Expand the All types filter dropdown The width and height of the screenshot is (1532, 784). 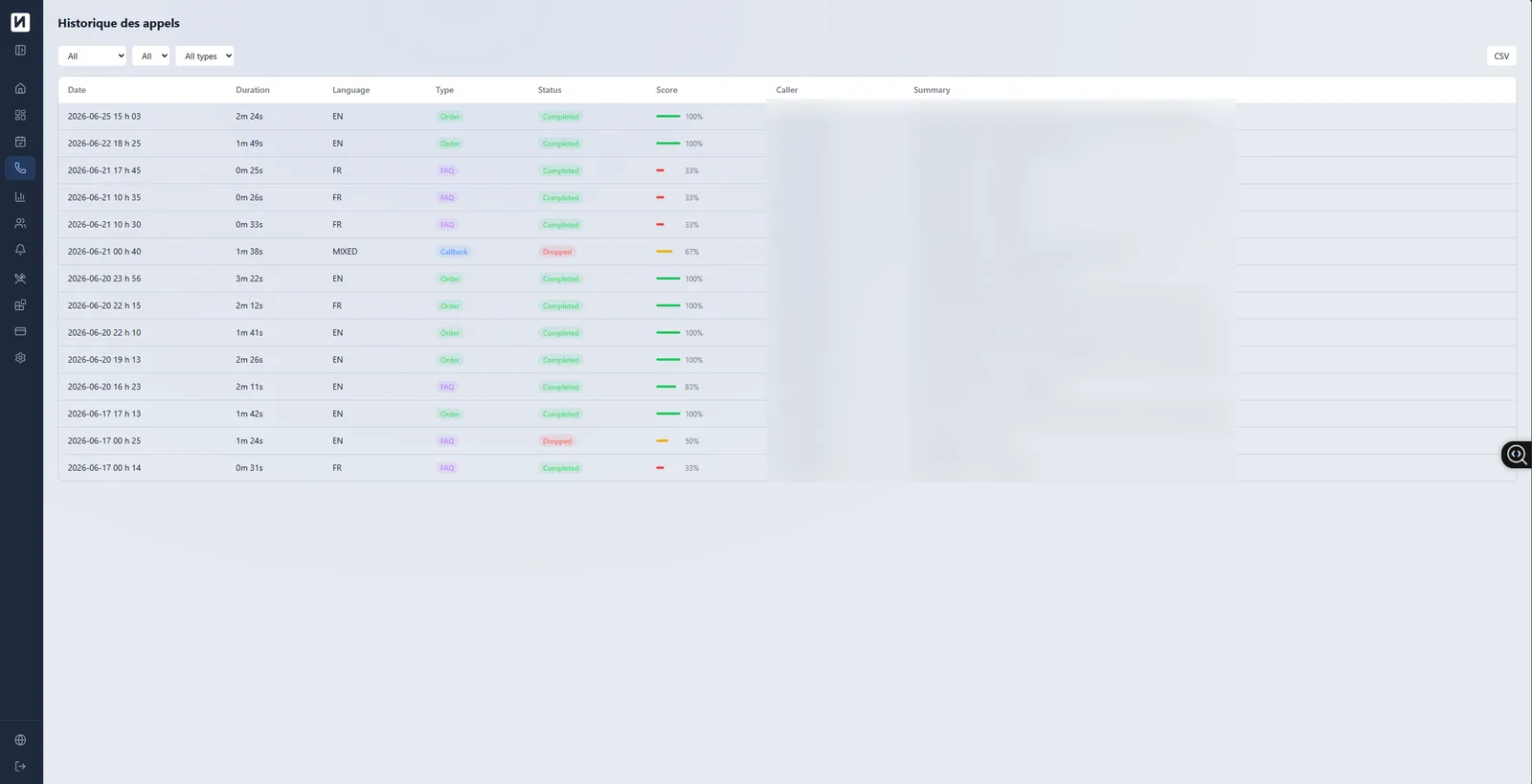pos(205,56)
